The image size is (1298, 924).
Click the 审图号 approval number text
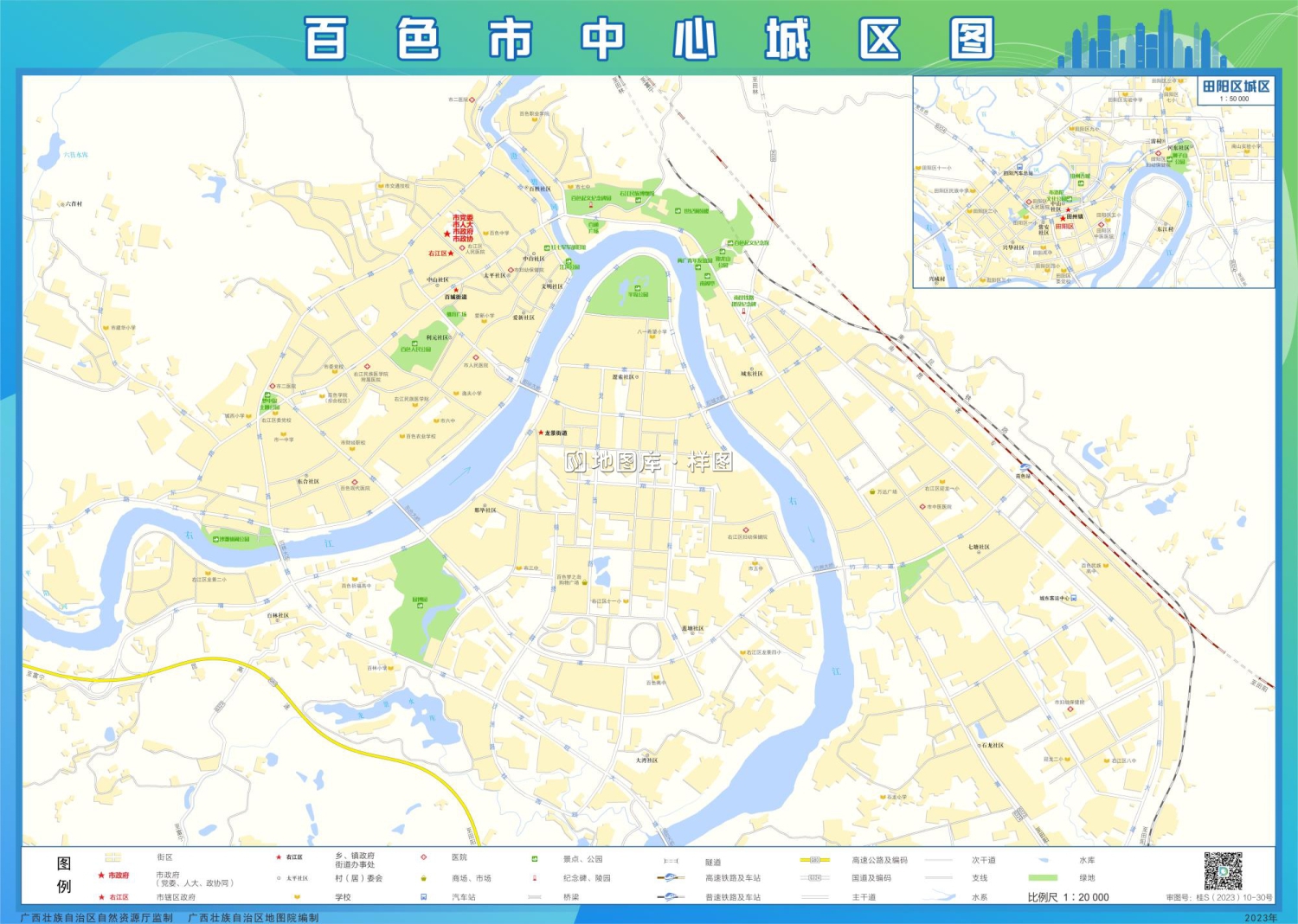pos(1218,896)
